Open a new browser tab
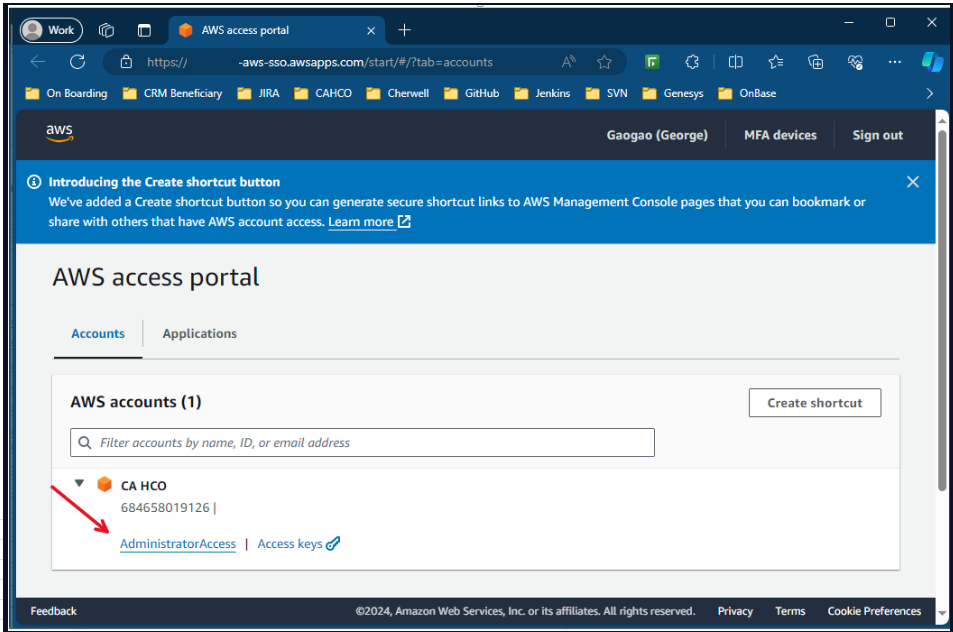953x632 pixels. pos(404,30)
